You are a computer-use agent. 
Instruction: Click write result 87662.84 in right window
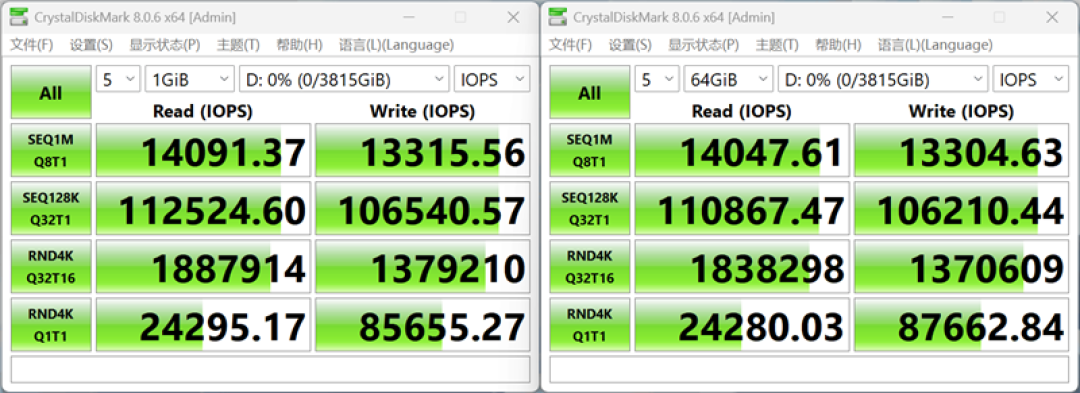[962, 325]
